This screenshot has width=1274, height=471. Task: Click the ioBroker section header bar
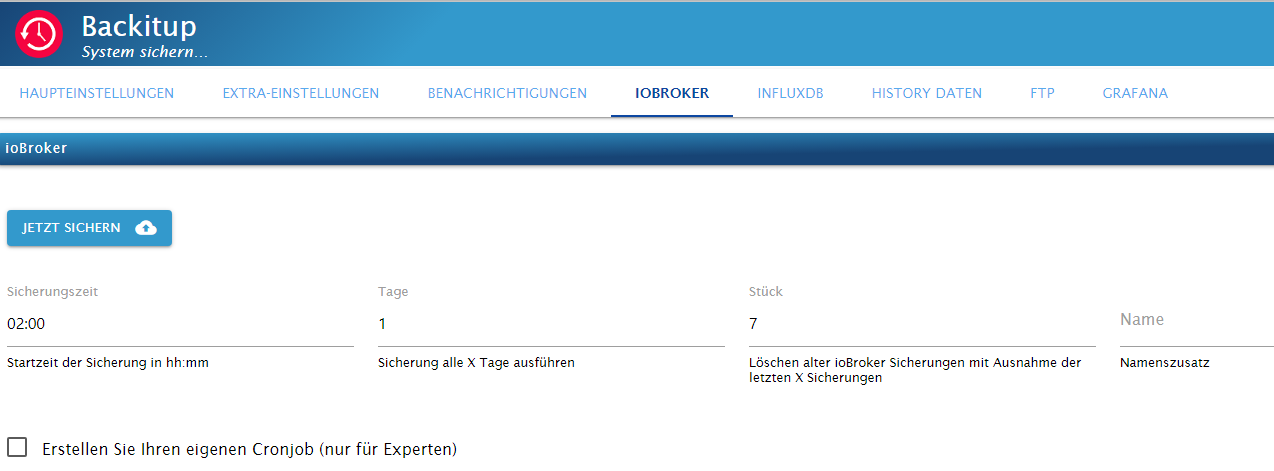637,148
